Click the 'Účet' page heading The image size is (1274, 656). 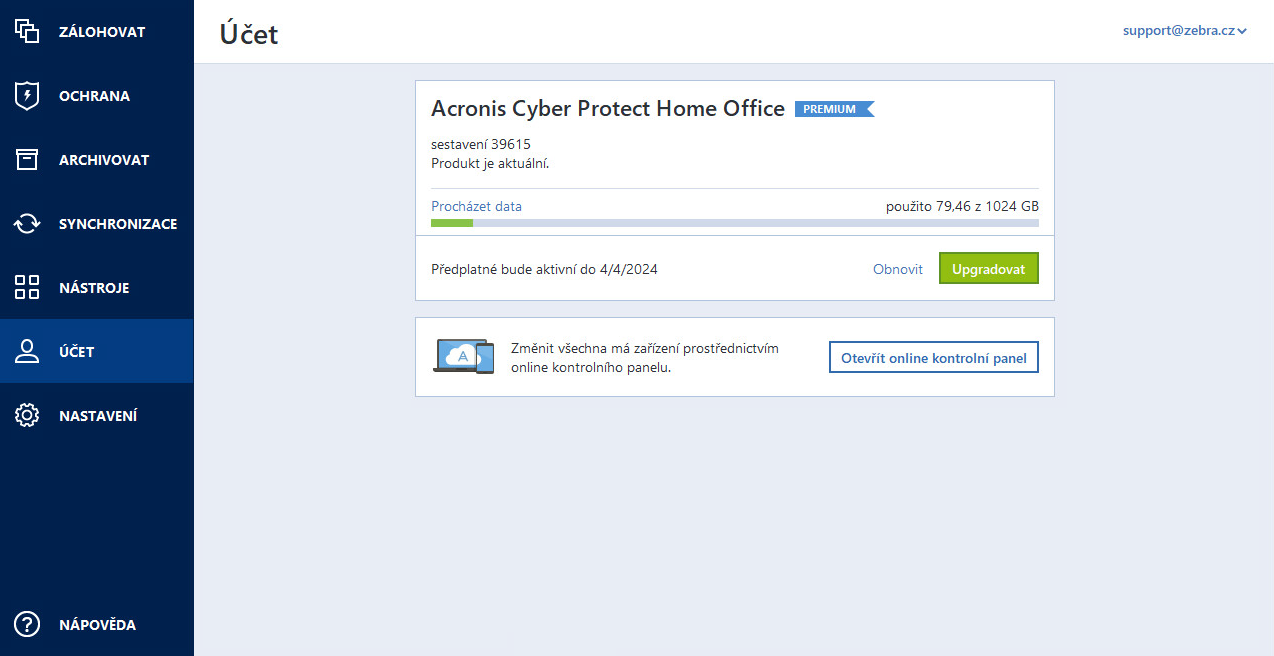[249, 34]
